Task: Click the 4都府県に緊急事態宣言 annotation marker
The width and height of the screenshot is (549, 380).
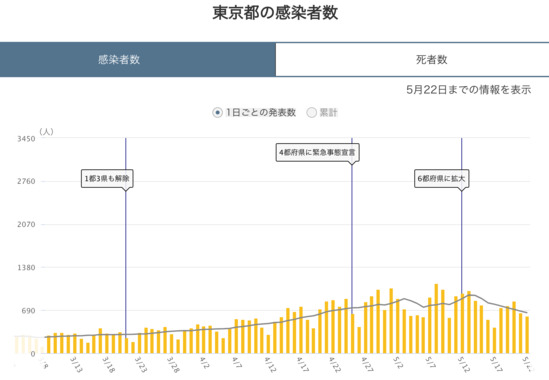Action: pyautogui.click(x=318, y=152)
